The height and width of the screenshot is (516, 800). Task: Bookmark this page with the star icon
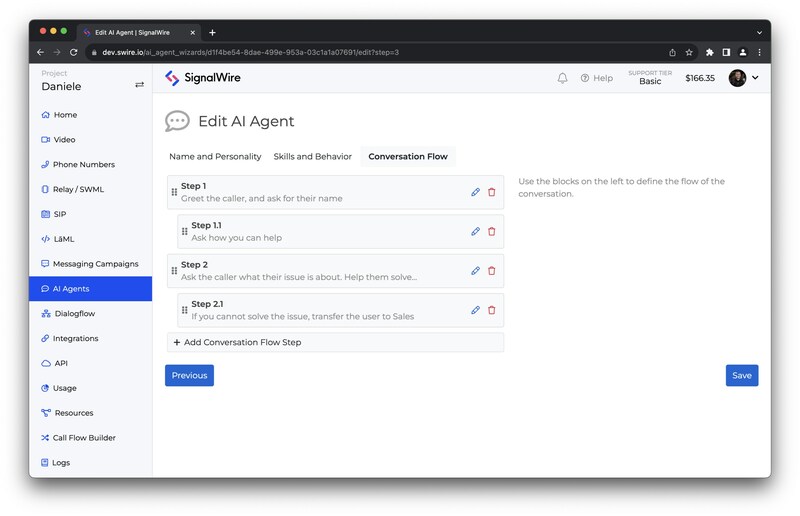click(x=689, y=52)
